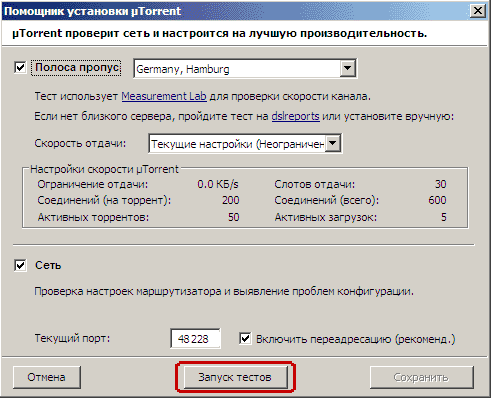
Task: Click the Ограничение отдачи value 0.0 КБ/s
Action: click(218, 184)
